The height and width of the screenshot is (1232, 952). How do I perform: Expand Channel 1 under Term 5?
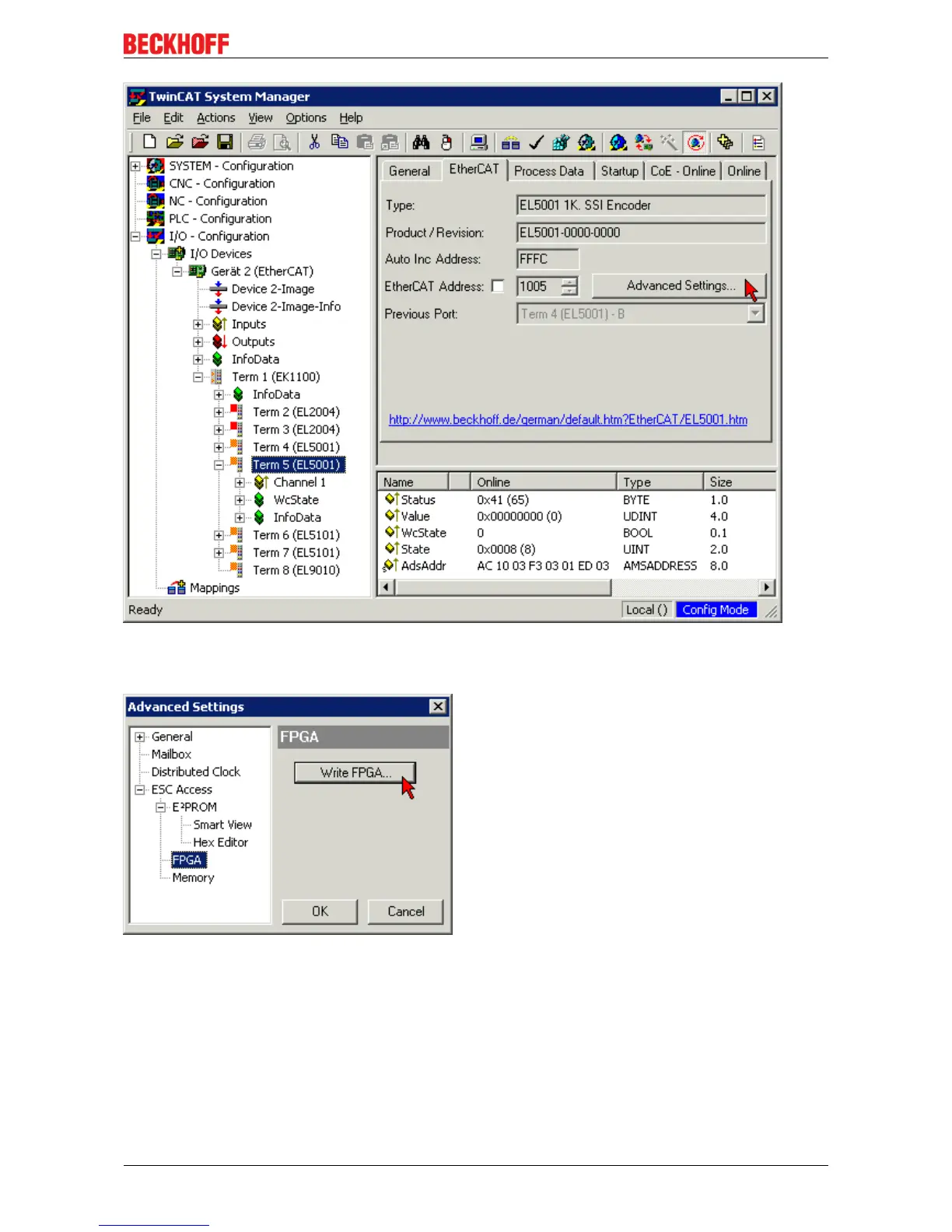240,482
